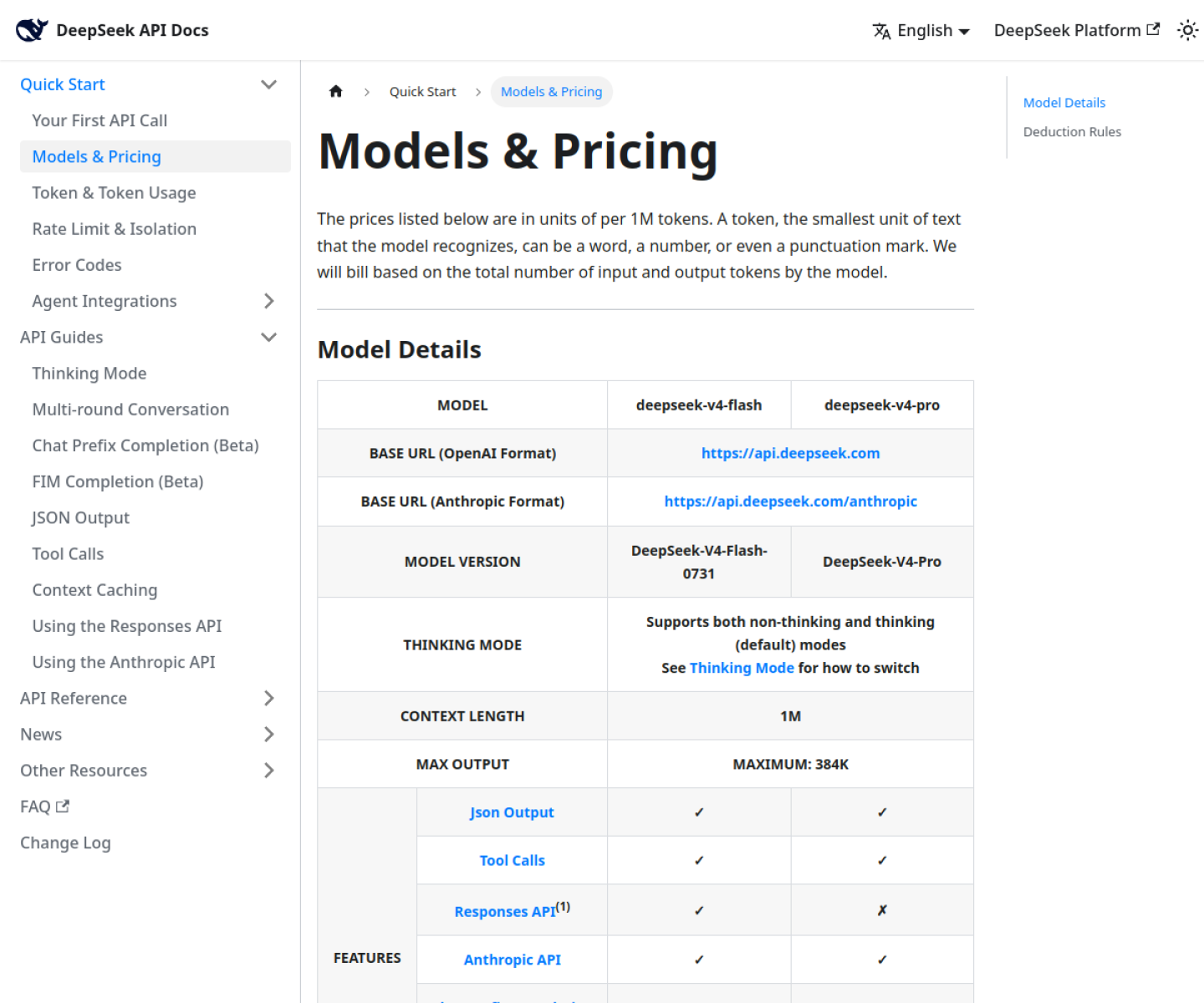This screenshot has width=1204, height=1003.
Task: Open Agent Integrations sidebar item
Action: pyautogui.click(x=105, y=301)
